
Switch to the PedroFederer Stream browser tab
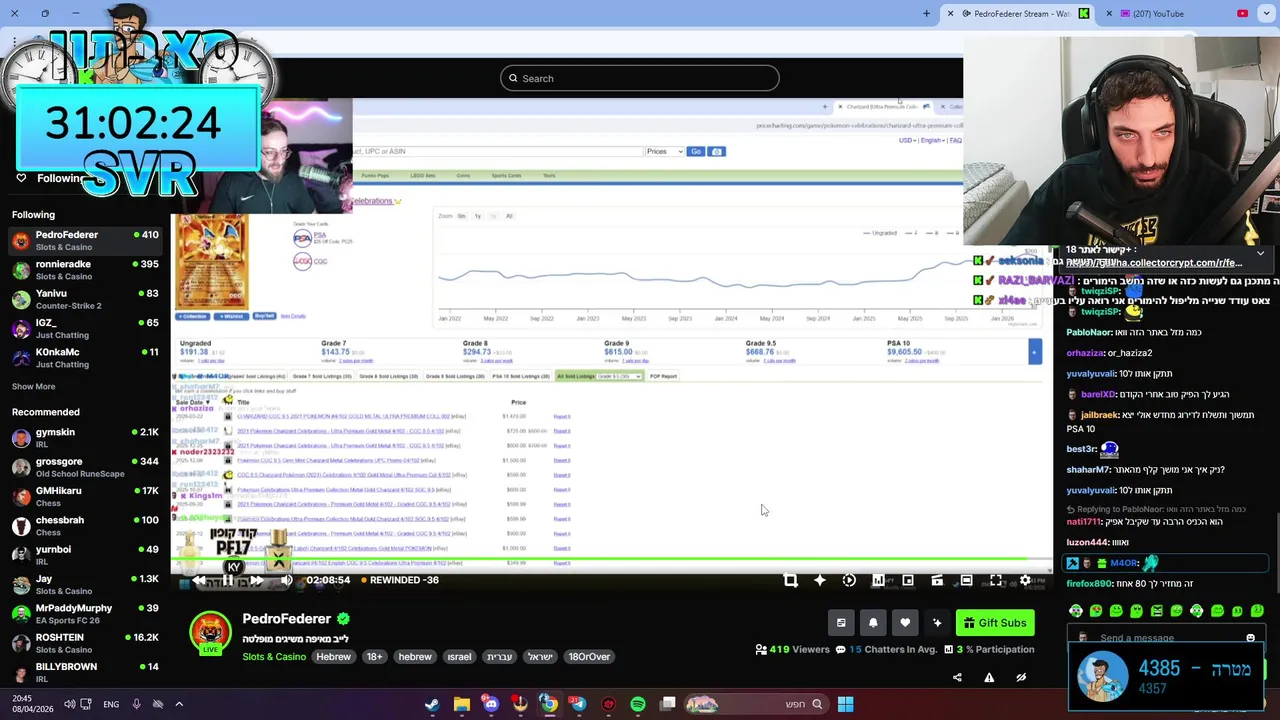point(1020,14)
